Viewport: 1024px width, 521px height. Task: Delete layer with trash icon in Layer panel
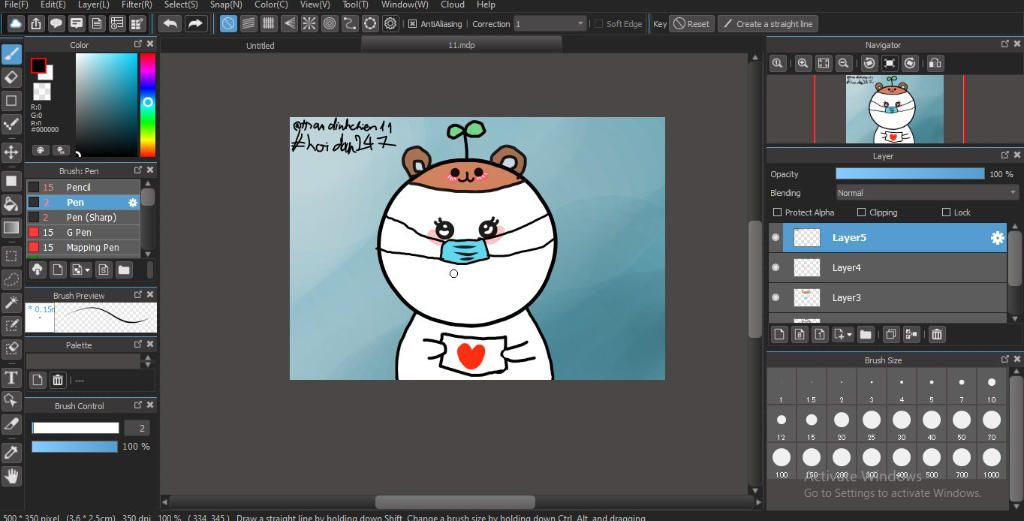click(936, 334)
